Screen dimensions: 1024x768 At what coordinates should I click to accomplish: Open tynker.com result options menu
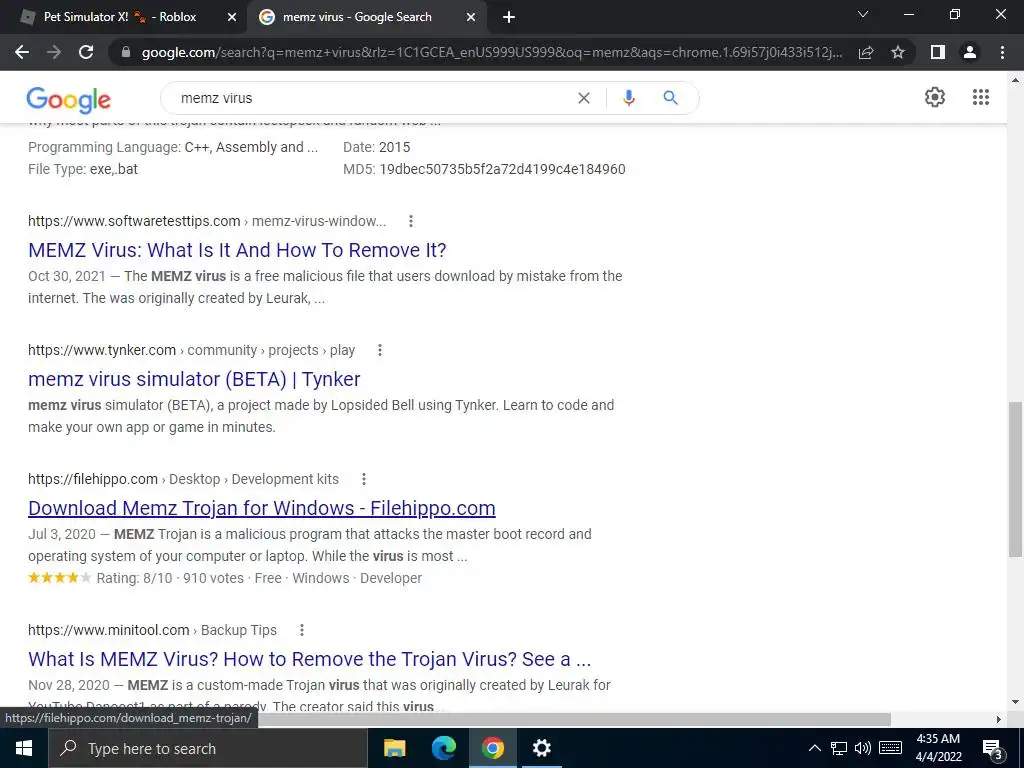[379, 350]
